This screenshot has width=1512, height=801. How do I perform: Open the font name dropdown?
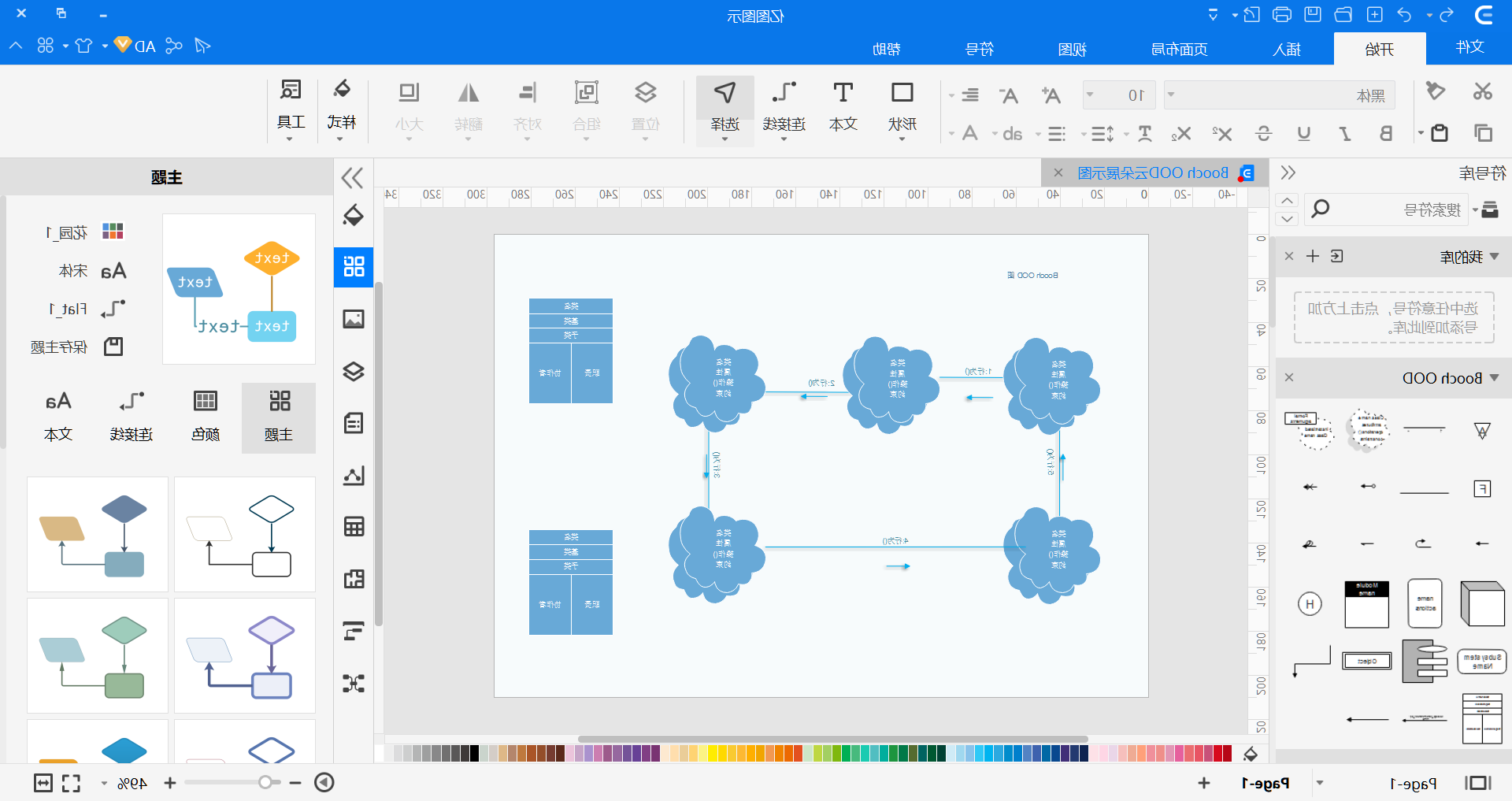1171,95
